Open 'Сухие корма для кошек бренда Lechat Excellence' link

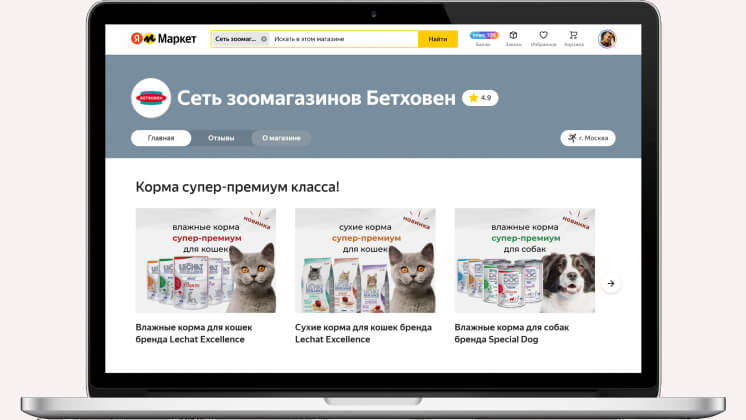pyautogui.click(x=363, y=333)
